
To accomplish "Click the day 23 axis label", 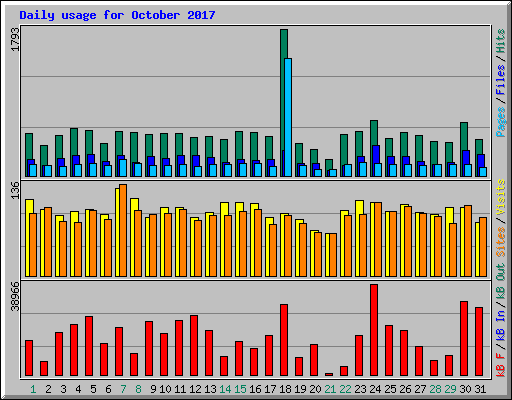I will (360, 389).
